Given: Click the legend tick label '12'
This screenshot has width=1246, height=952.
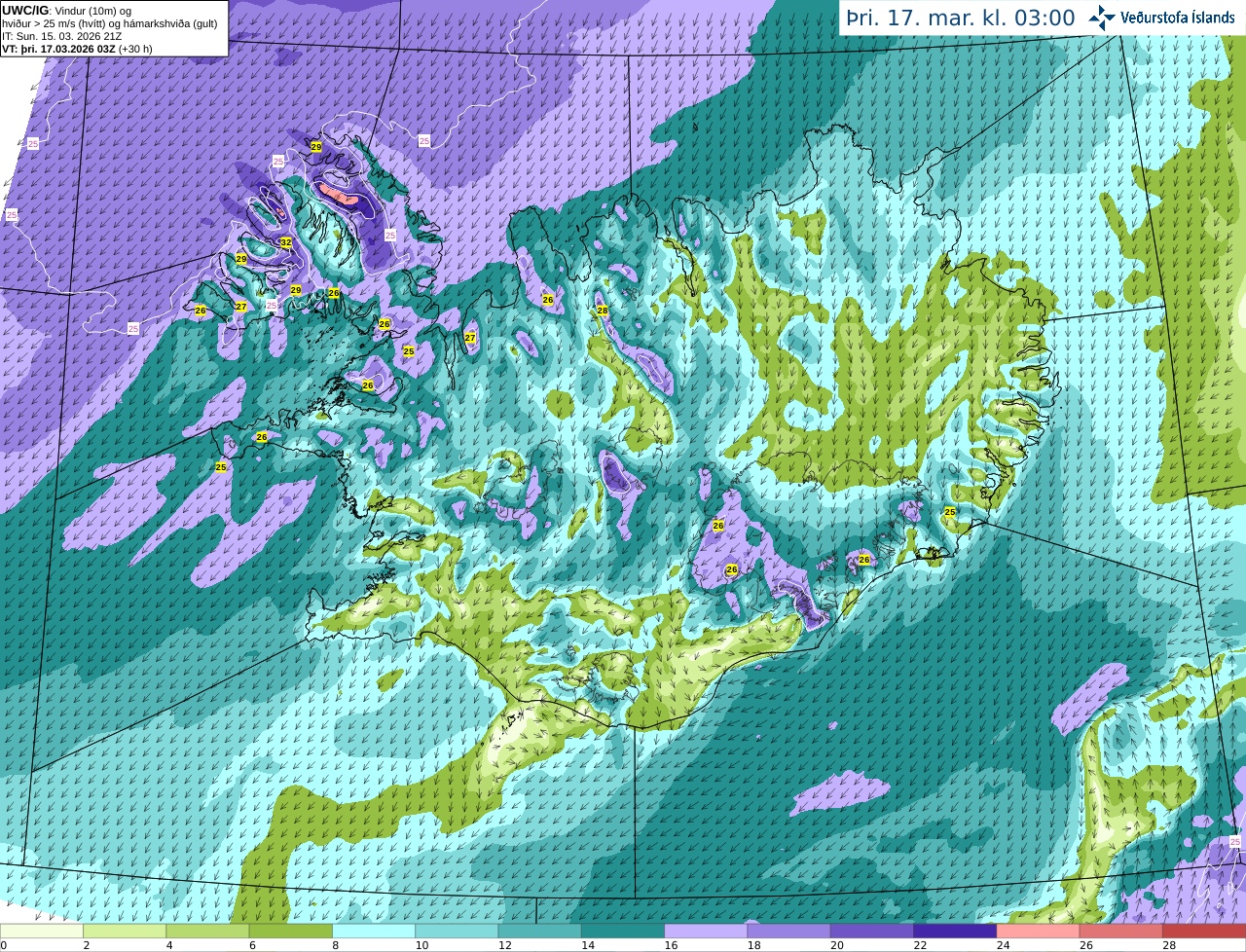Looking at the screenshot, I should [x=504, y=944].
